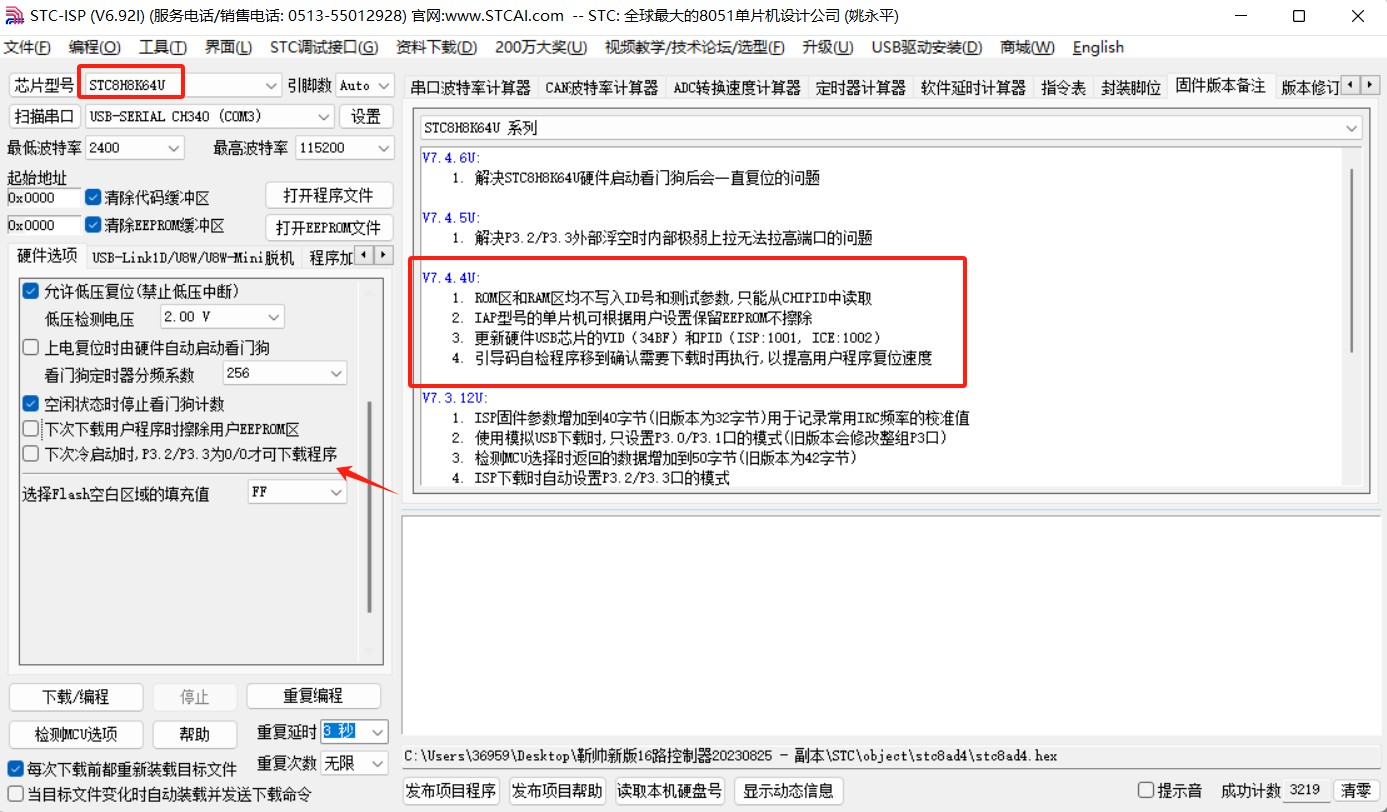
Task: Switch to 定时器计算器 tab
Action: click(x=860, y=87)
